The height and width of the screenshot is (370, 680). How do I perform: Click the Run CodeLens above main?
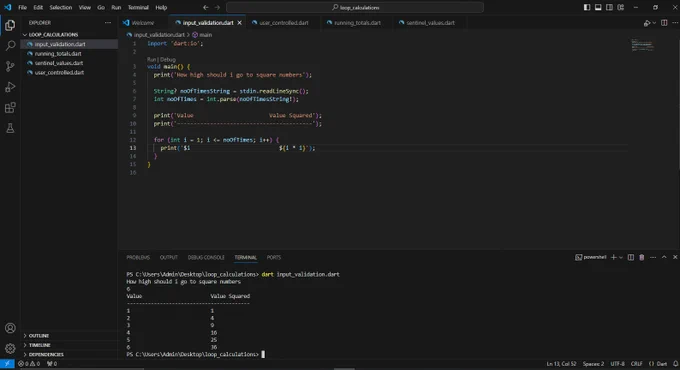click(151, 59)
